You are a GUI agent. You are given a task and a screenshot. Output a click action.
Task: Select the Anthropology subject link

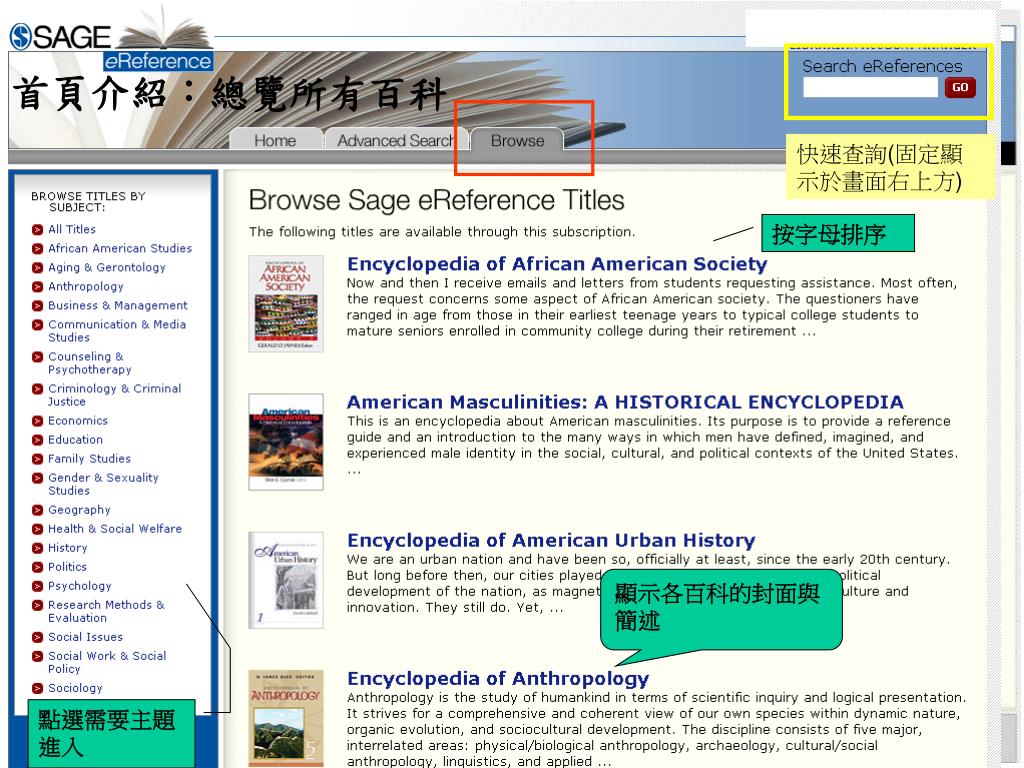86,286
